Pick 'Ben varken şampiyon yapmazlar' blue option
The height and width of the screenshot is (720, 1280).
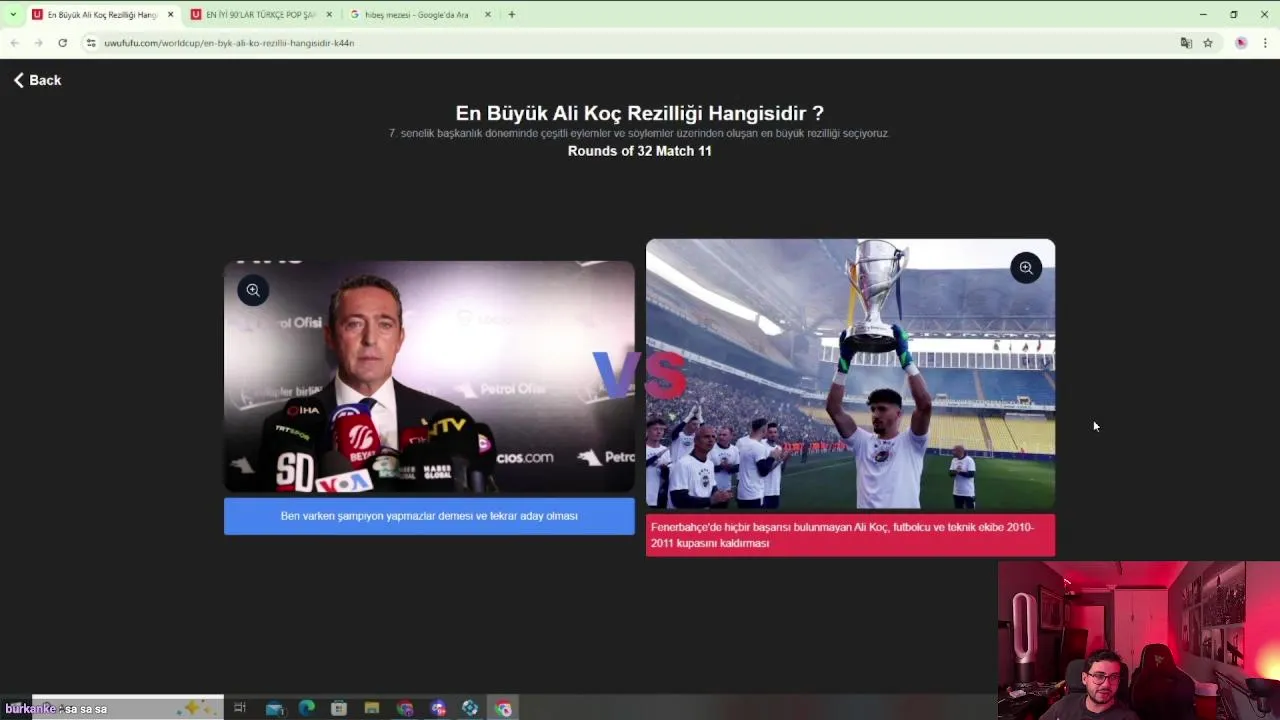coord(429,516)
